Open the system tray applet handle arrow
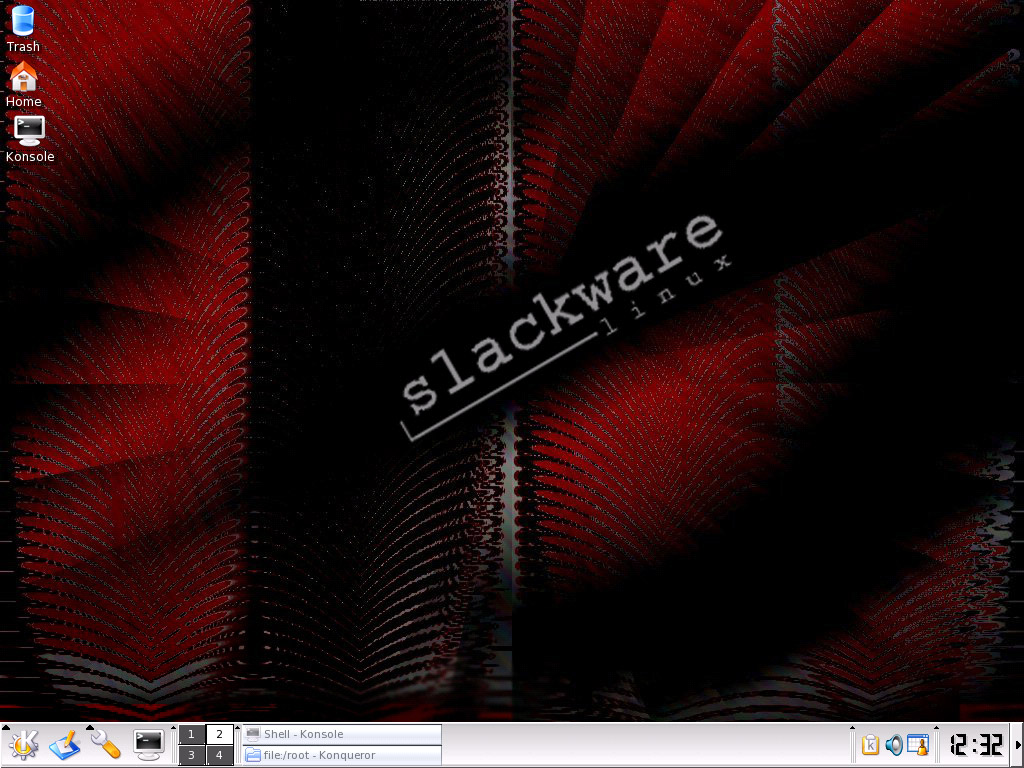The height and width of the screenshot is (768, 1024). pos(852,728)
